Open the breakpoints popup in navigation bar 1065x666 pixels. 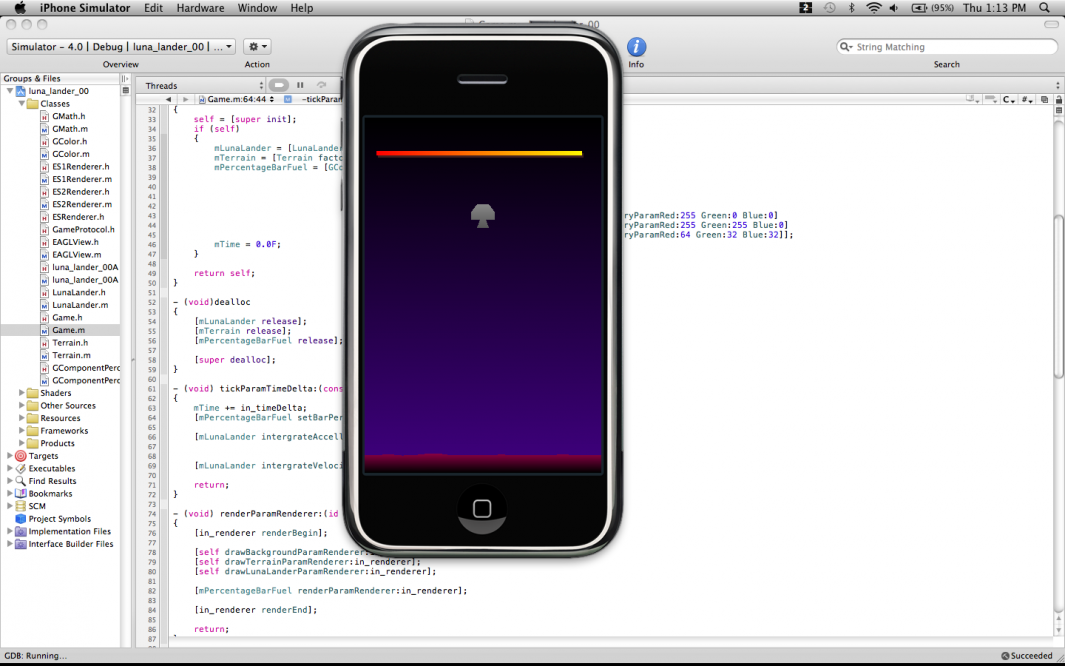tap(991, 100)
